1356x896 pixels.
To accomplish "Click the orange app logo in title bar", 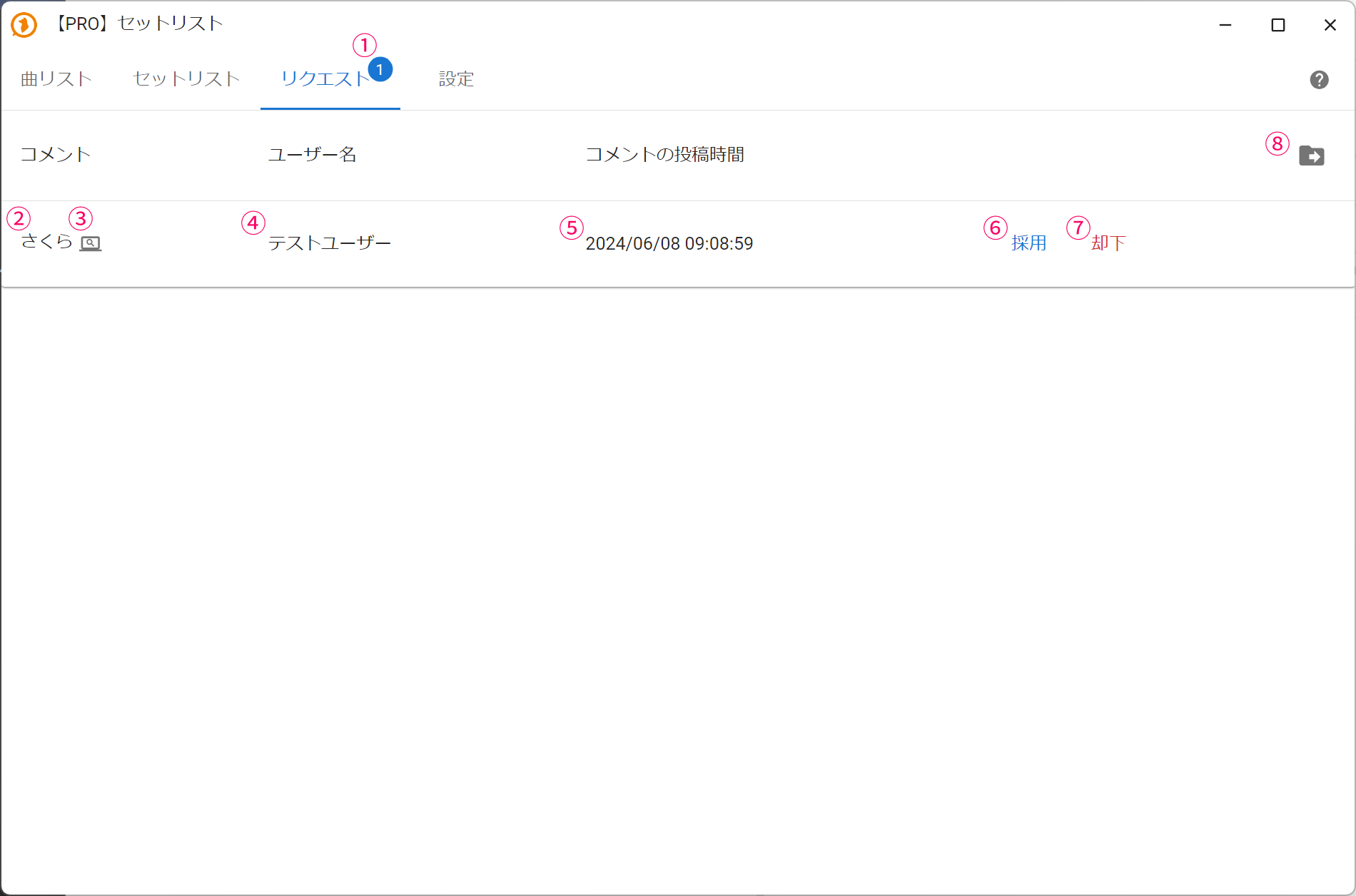I will [24, 25].
